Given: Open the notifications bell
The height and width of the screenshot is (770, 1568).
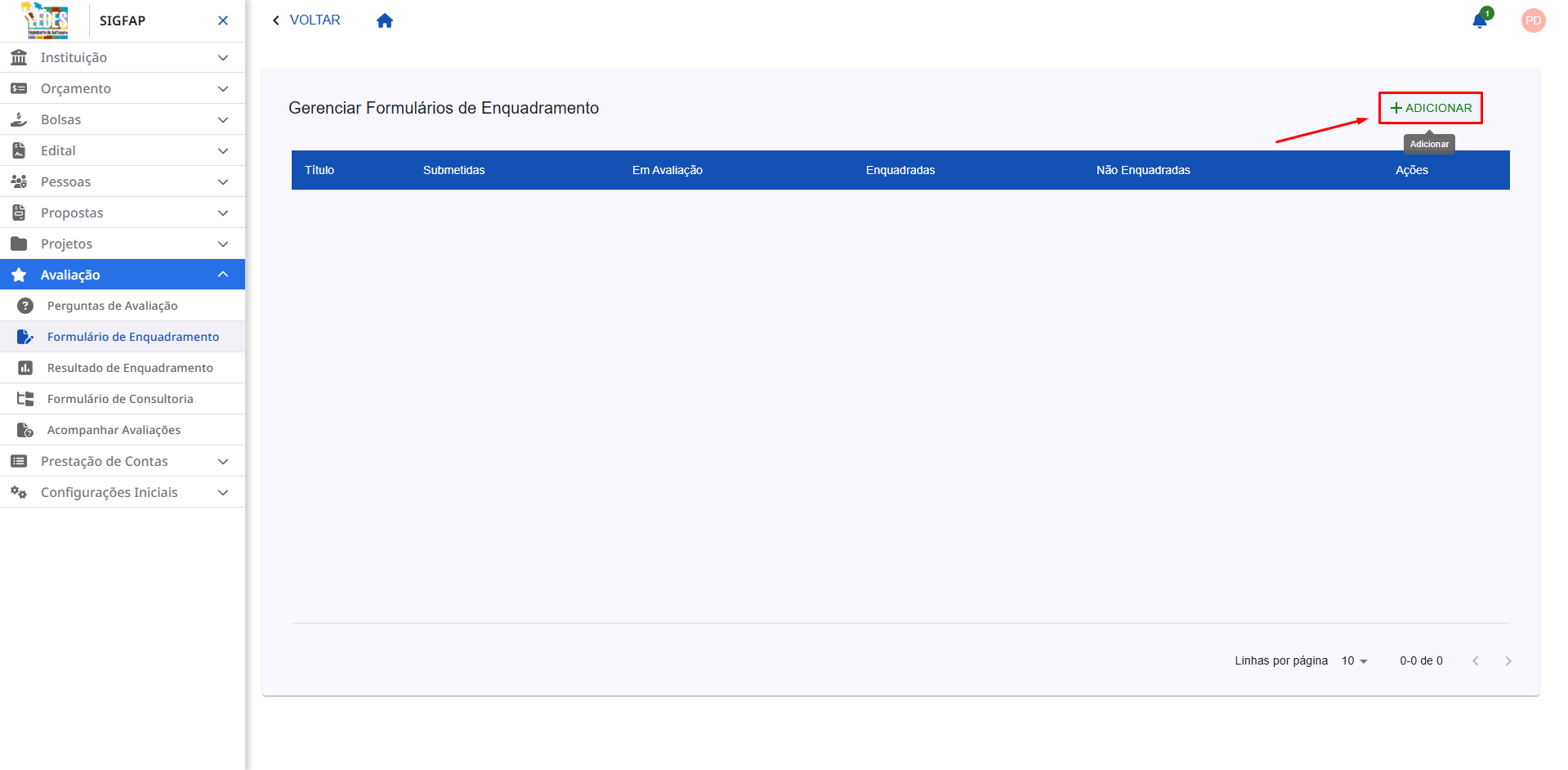Looking at the screenshot, I should pyautogui.click(x=1479, y=20).
